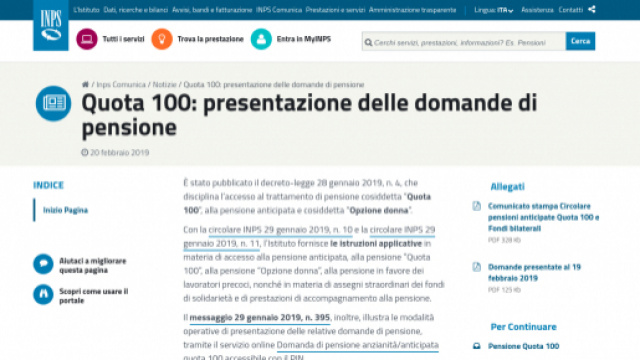The width and height of the screenshot is (640, 360).
Task: Open Prestazioni e servizi menu
Action: pyautogui.click(x=335, y=10)
